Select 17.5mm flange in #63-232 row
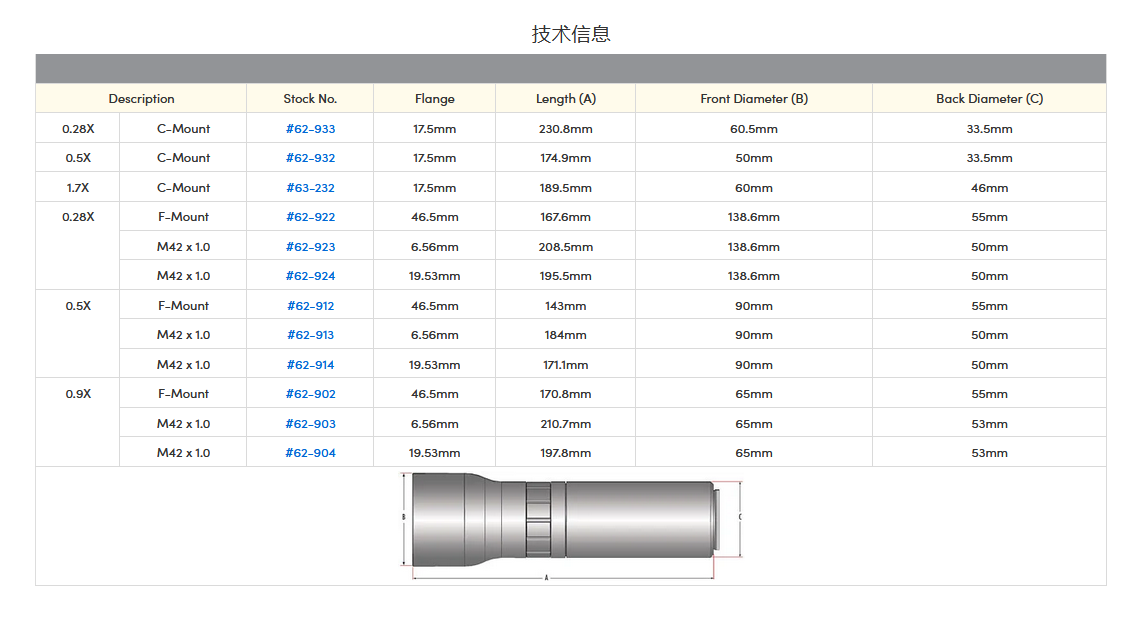This screenshot has width=1122, height=620. (x=434, y=188)
